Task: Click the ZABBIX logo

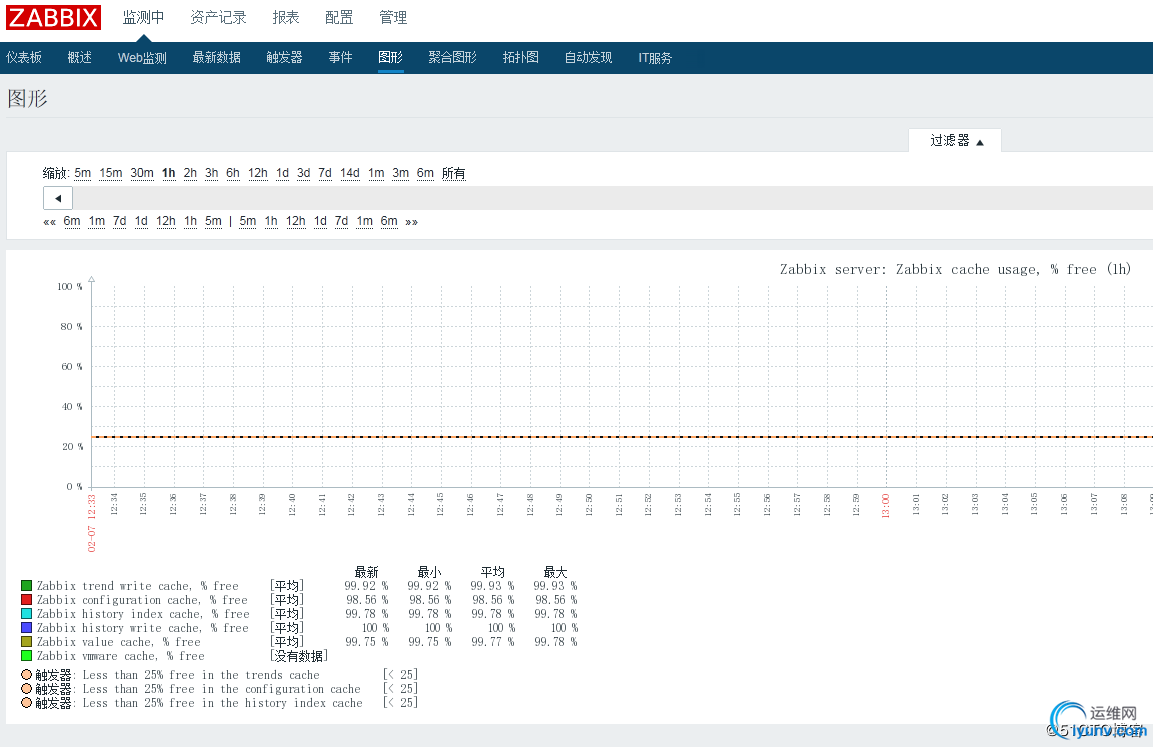Action: point(53,17)
